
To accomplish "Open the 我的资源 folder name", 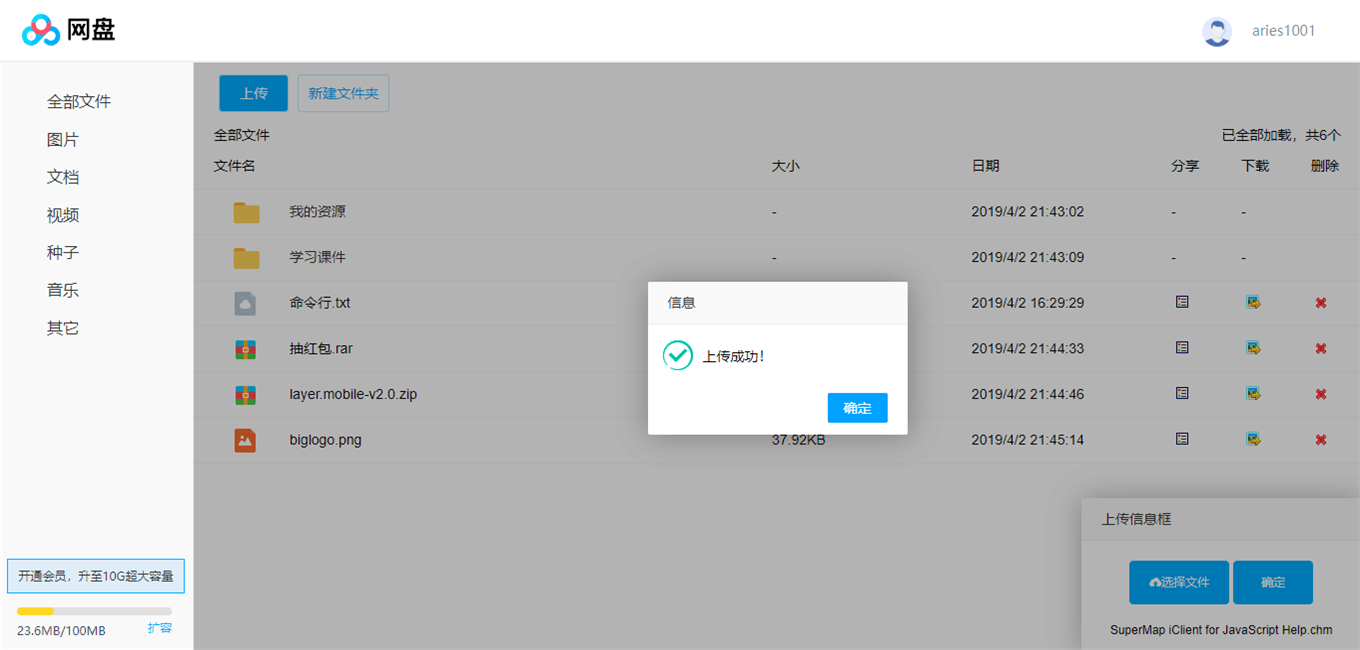I will click(318, 212).
